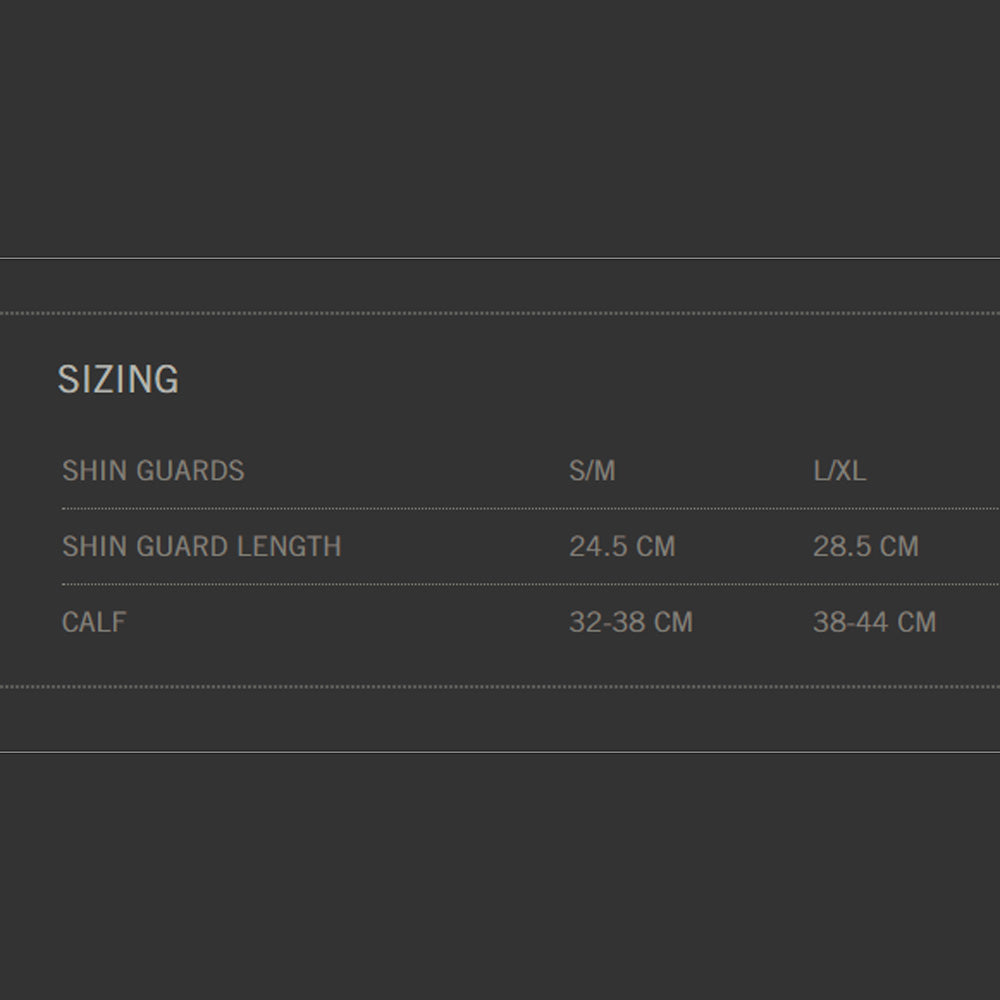Select the CALF row label
Screen dimensions: 1000x1000
94,622
